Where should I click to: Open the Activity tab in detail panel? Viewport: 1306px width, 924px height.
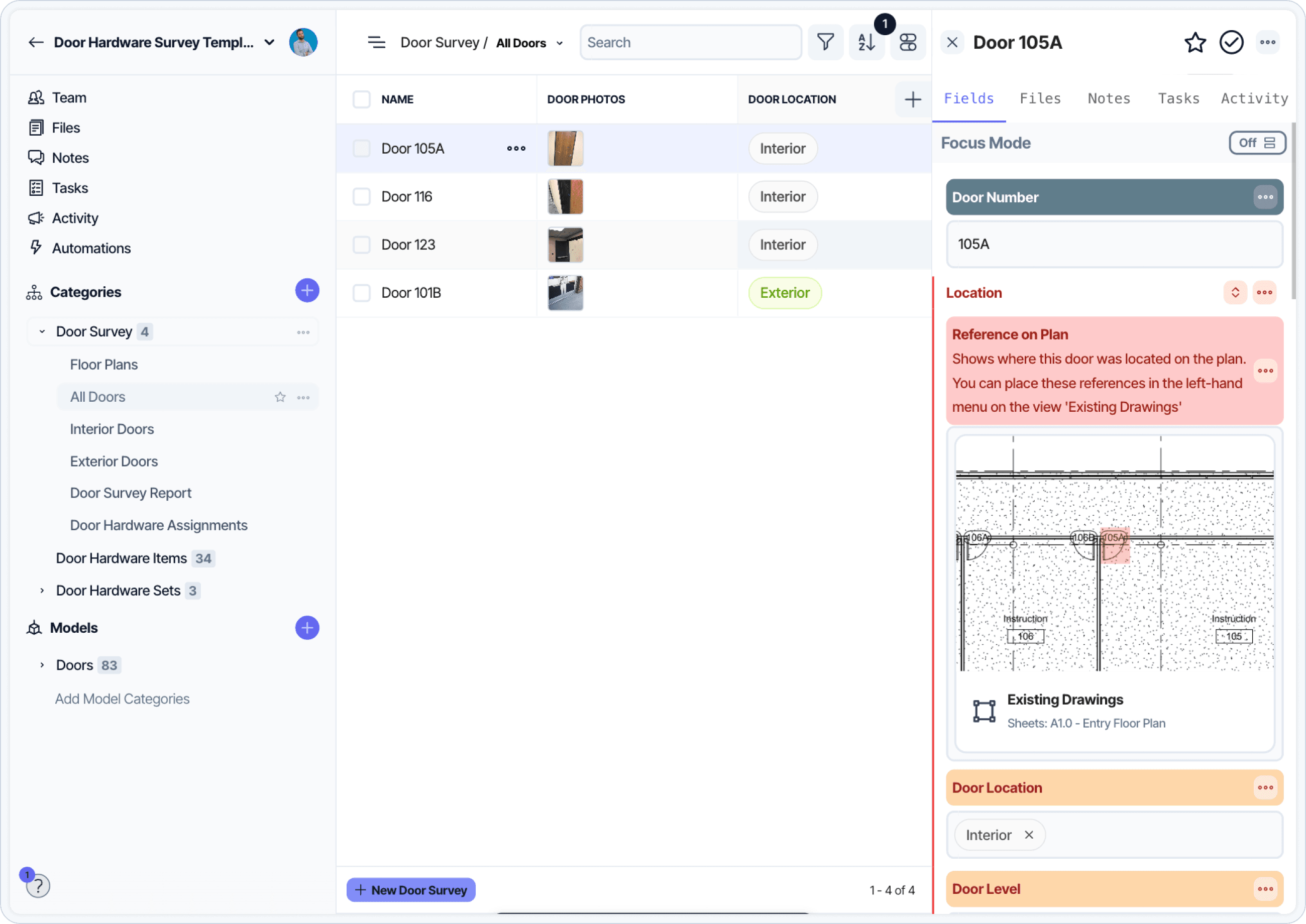(1254, 98)
